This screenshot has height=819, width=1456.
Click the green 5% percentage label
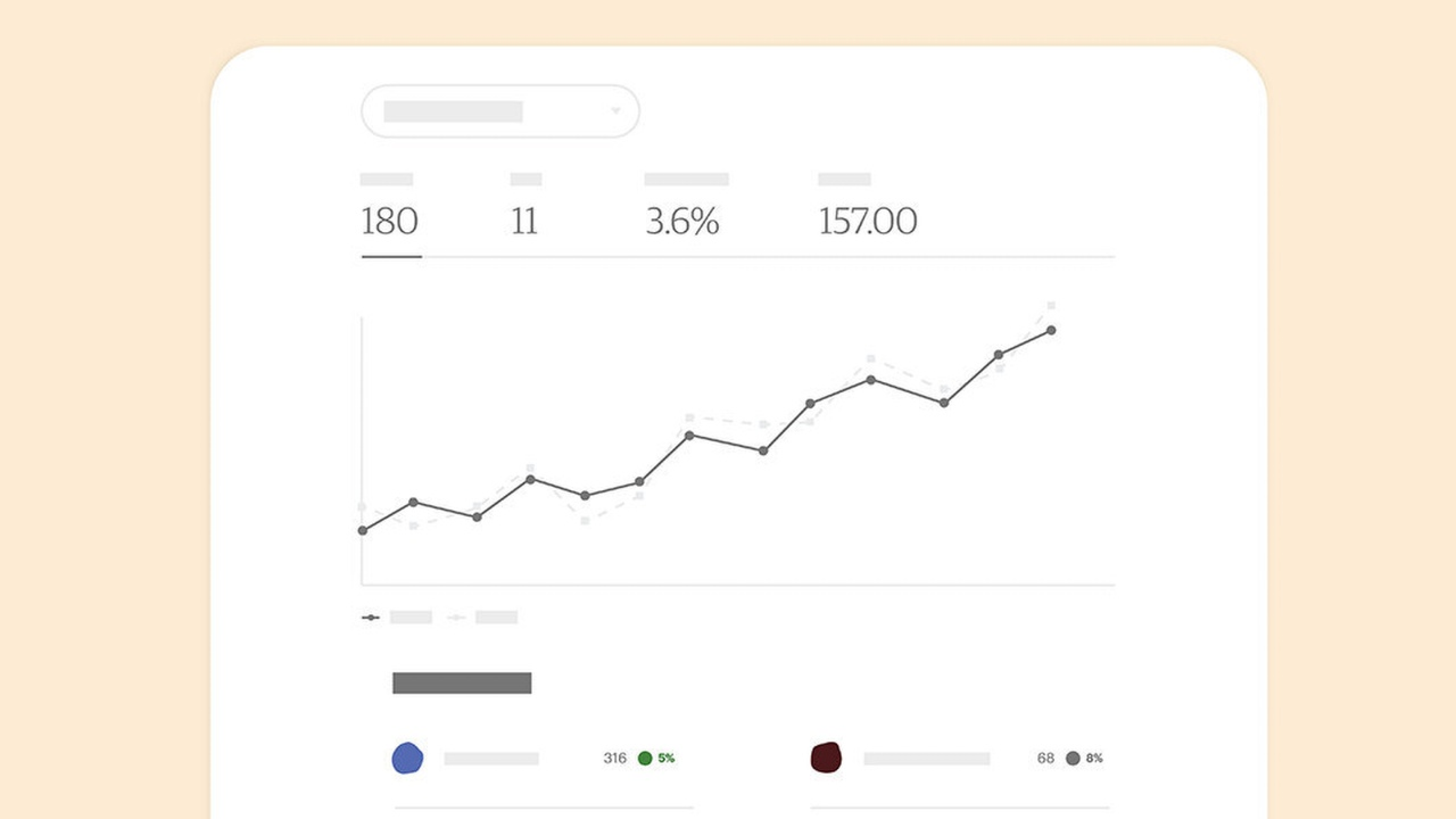click(x=666, y=758)
